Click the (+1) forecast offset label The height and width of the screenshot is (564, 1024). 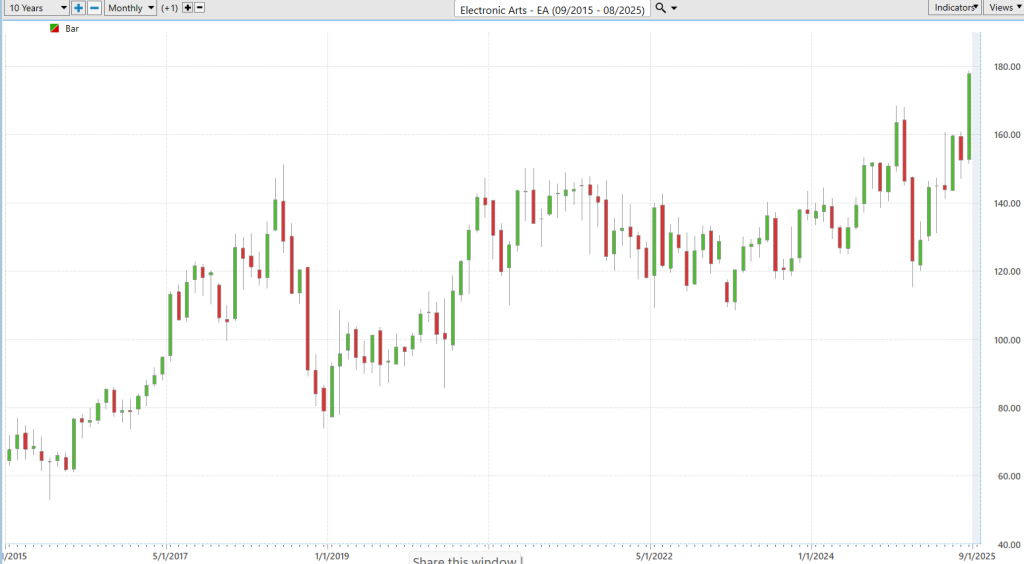tap(169, 8)
